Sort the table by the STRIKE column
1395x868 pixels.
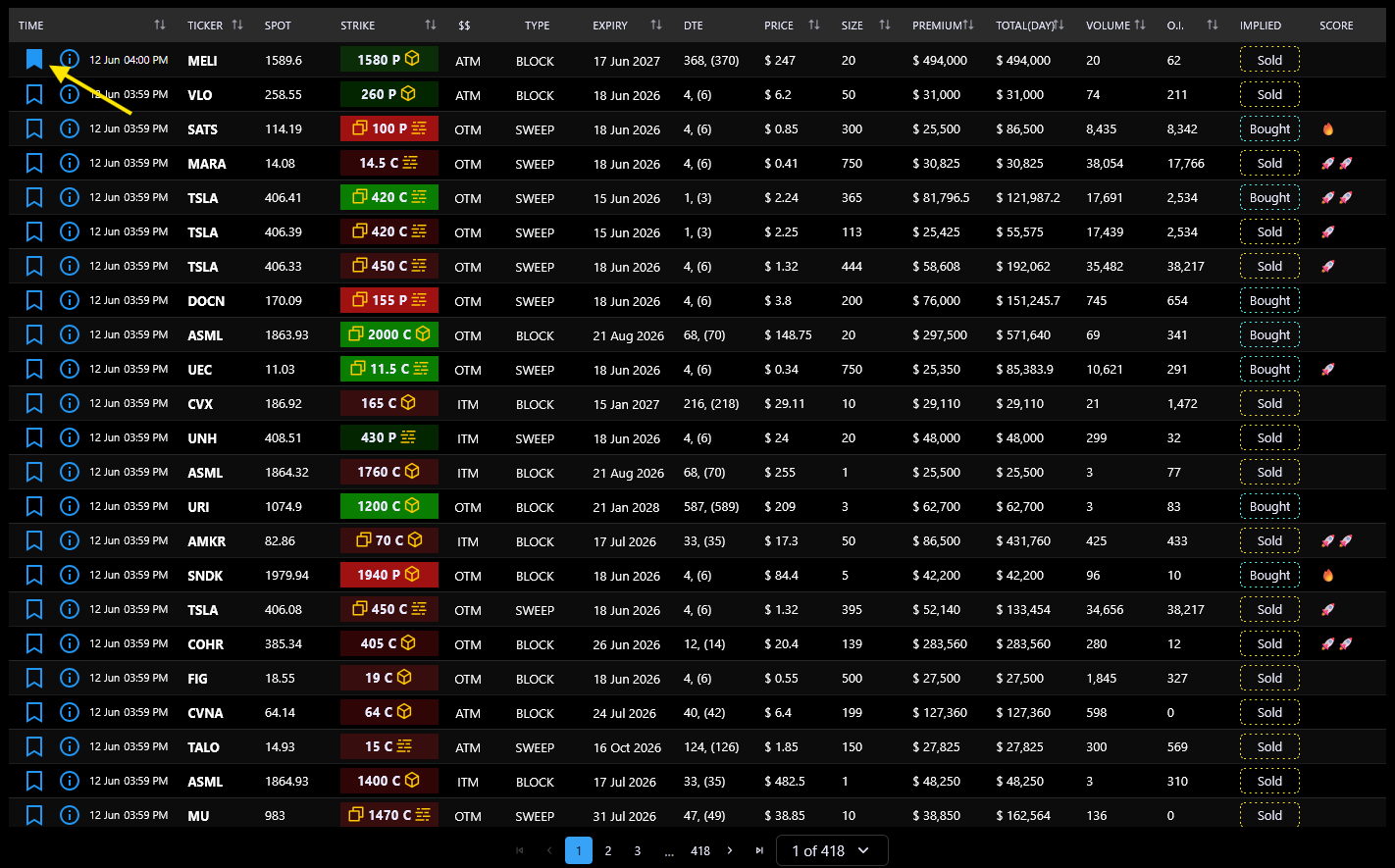pos(431,25)
